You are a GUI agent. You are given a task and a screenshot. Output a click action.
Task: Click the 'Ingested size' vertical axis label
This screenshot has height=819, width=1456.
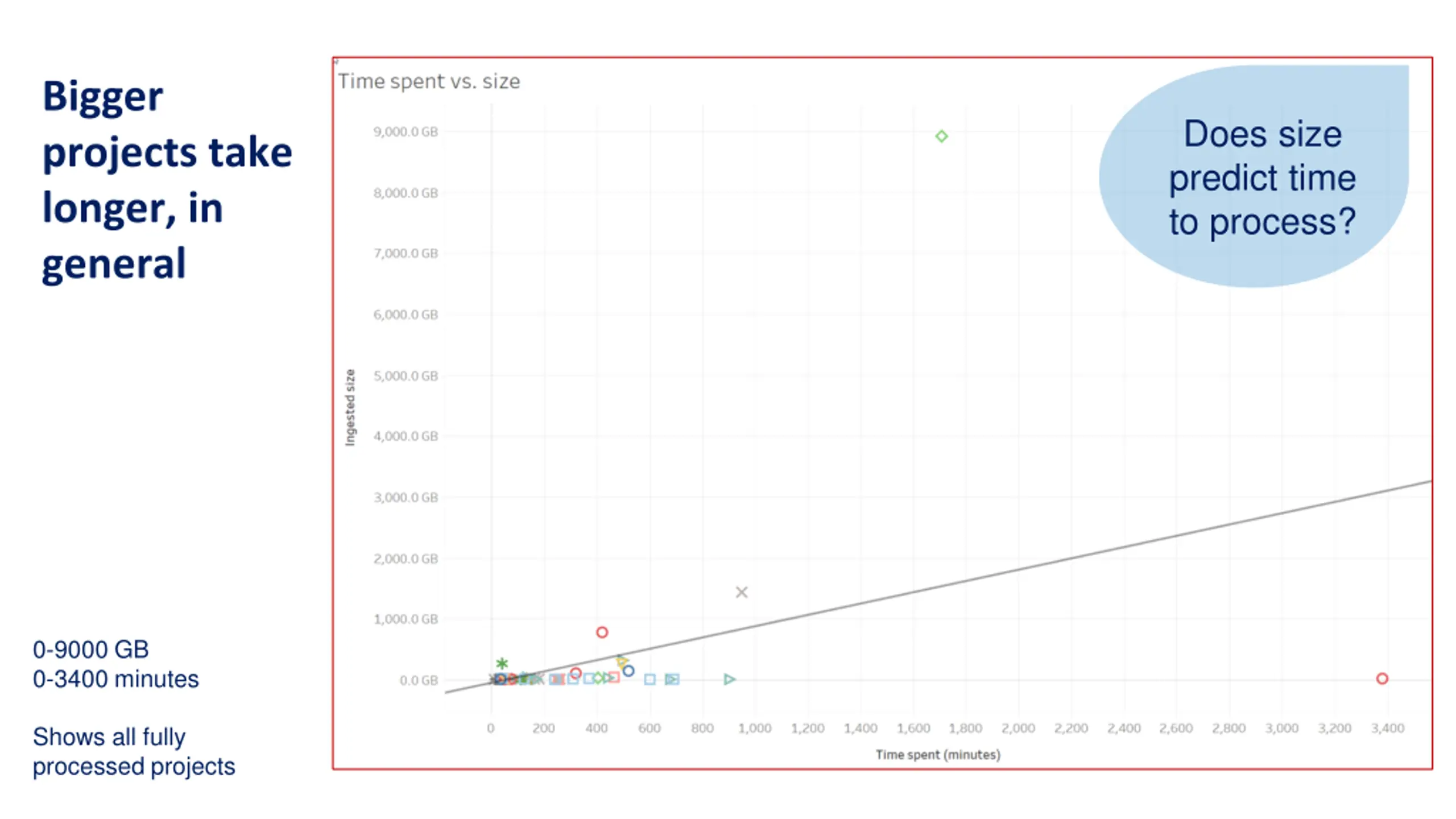[350, 407]
